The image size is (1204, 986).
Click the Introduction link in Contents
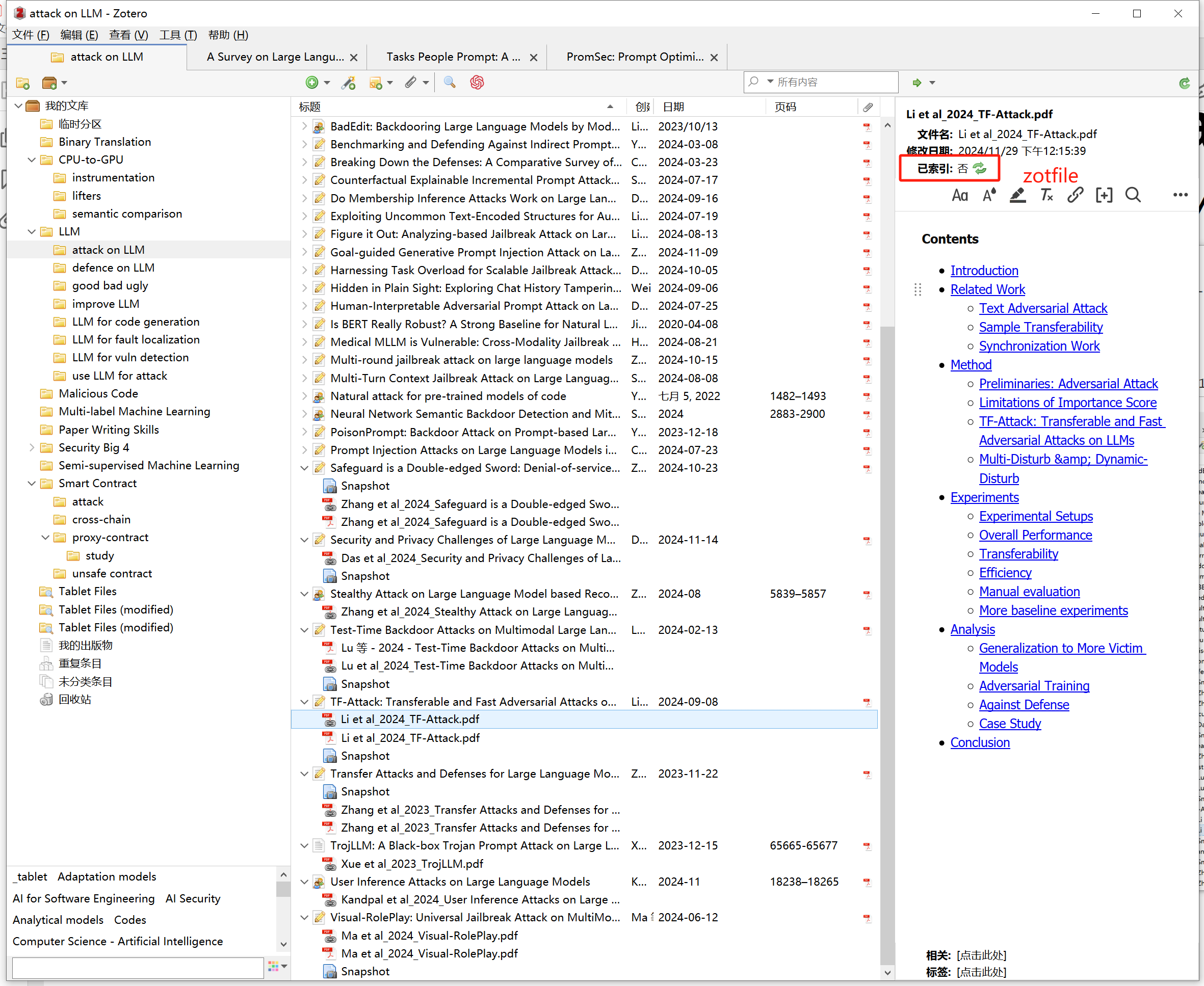(984, 271)
